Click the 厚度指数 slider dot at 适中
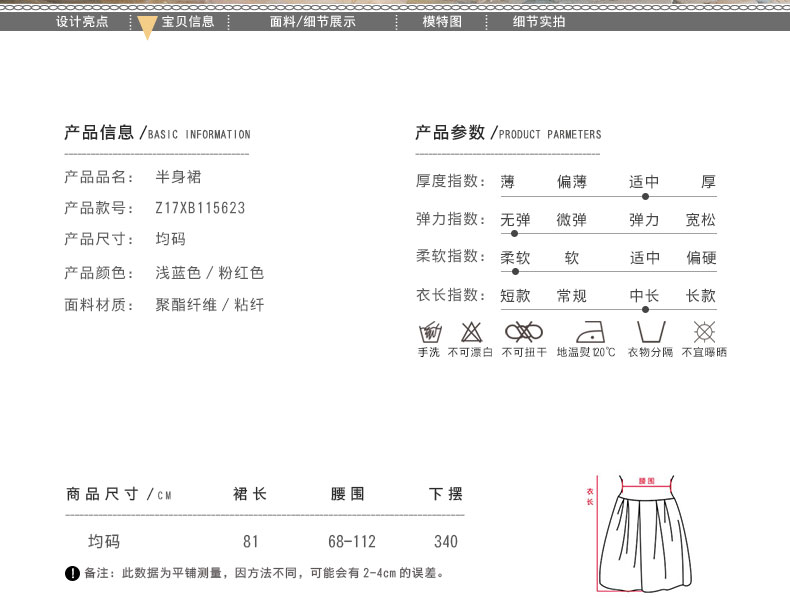 [645, 196]
